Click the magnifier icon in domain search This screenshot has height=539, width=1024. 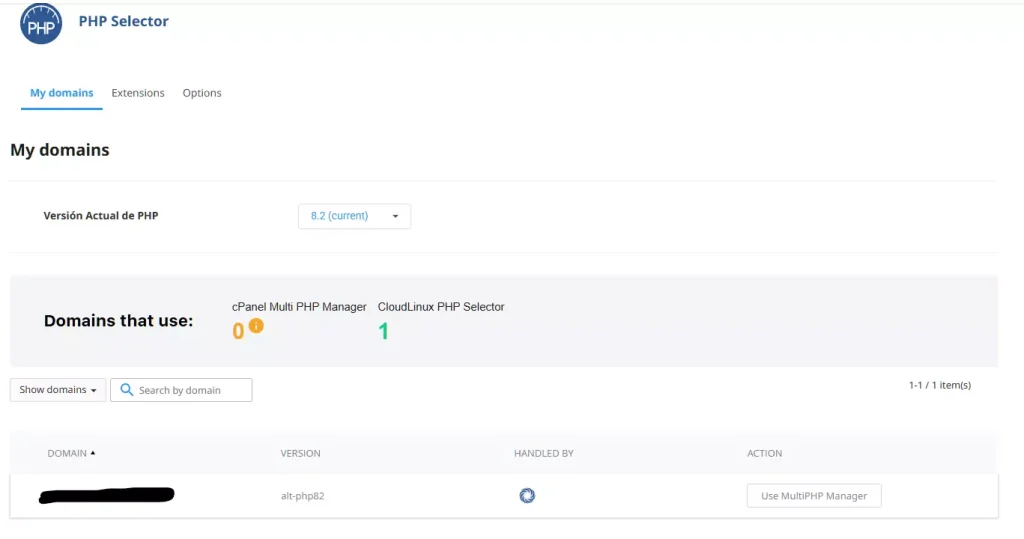(127, 389)
